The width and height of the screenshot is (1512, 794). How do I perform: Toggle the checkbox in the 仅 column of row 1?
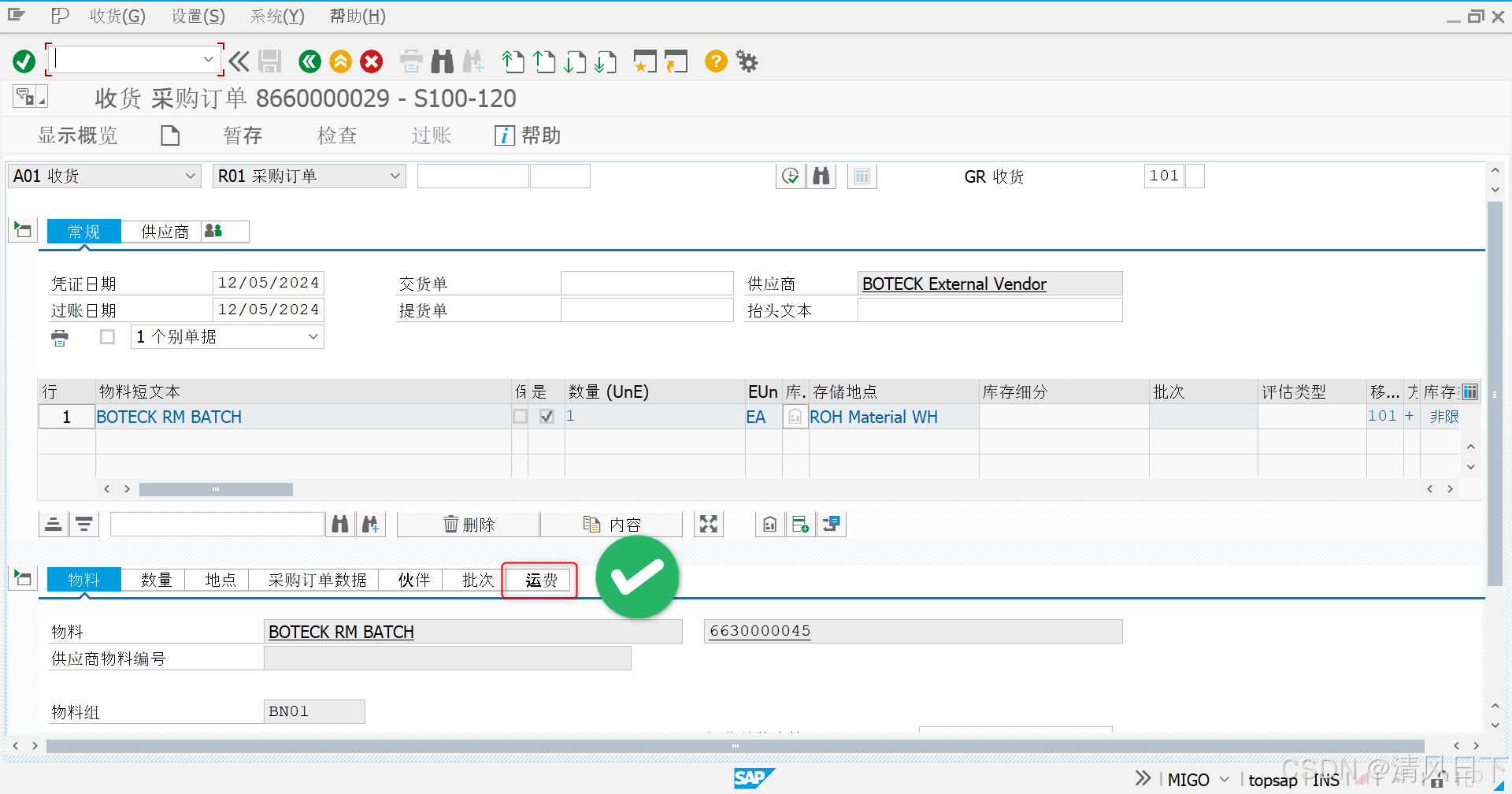(520, 417)
